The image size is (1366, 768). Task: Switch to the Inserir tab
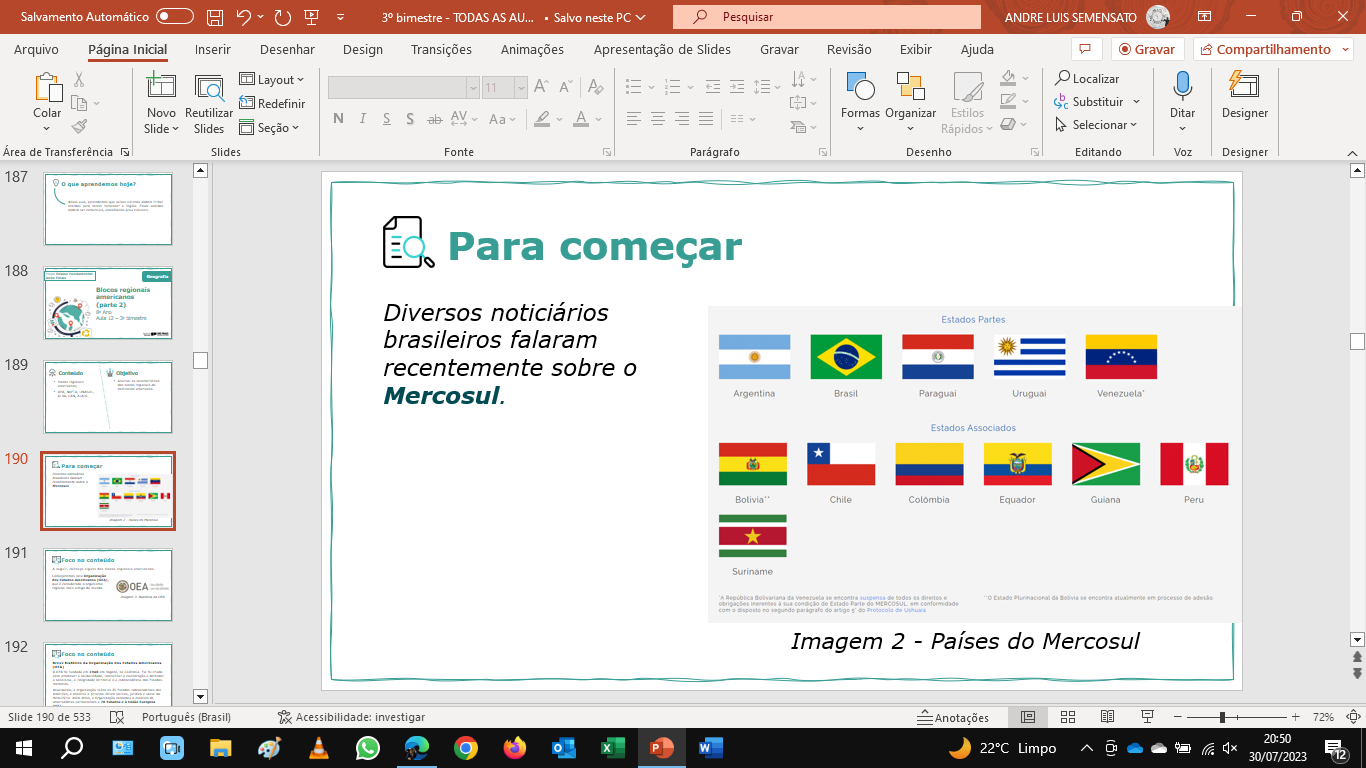[x=212, y=49]
